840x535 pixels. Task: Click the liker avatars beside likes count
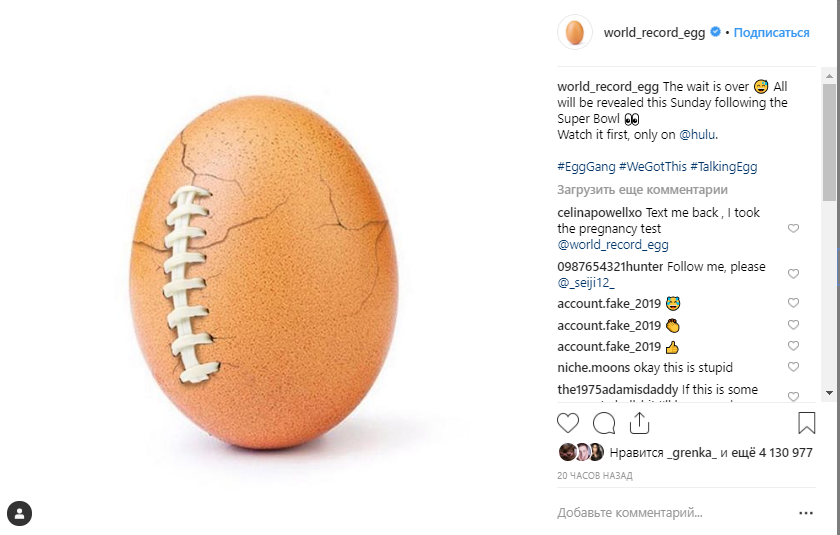coord(581,452)
